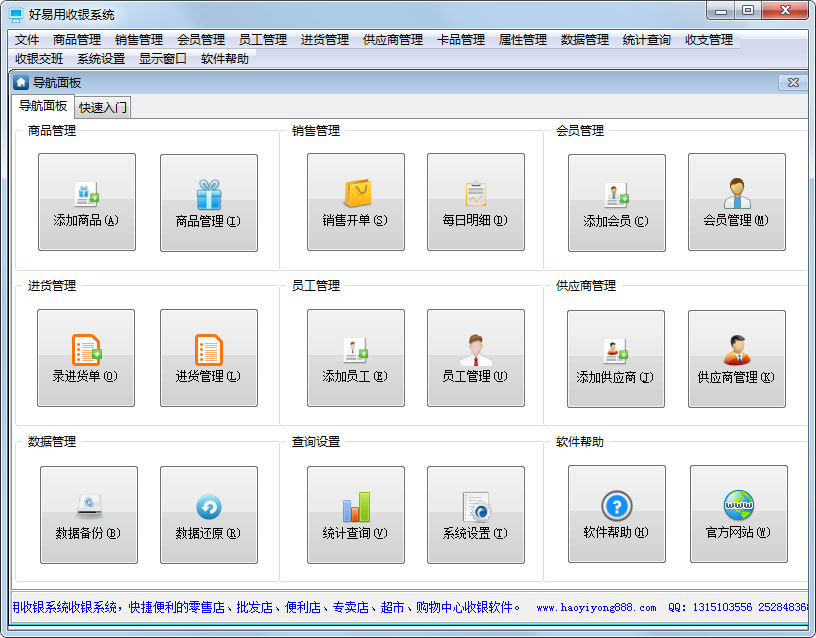Image resolution: width=816 pixels, height=638 pixels.
Task: Visit 官方网站(W) globe icon
Action: point(738,514)
